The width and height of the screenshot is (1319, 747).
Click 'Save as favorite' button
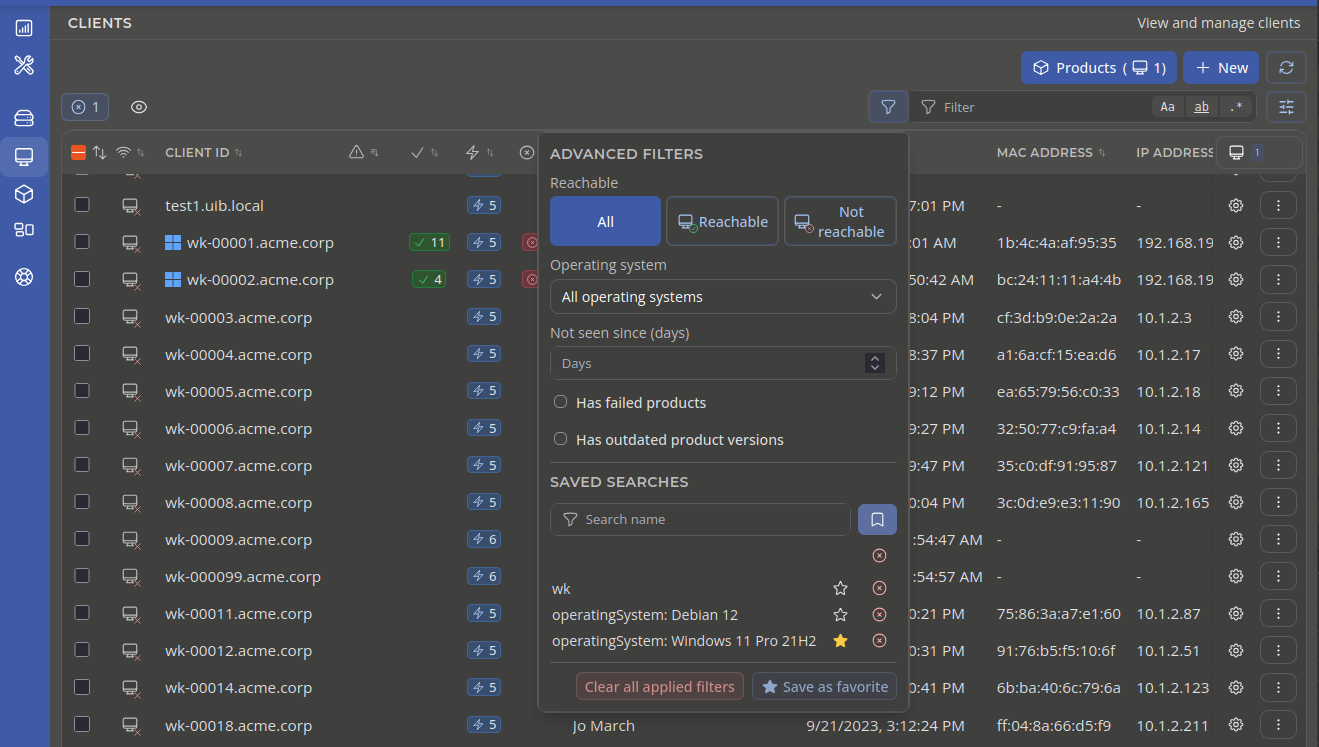(824, 686)
